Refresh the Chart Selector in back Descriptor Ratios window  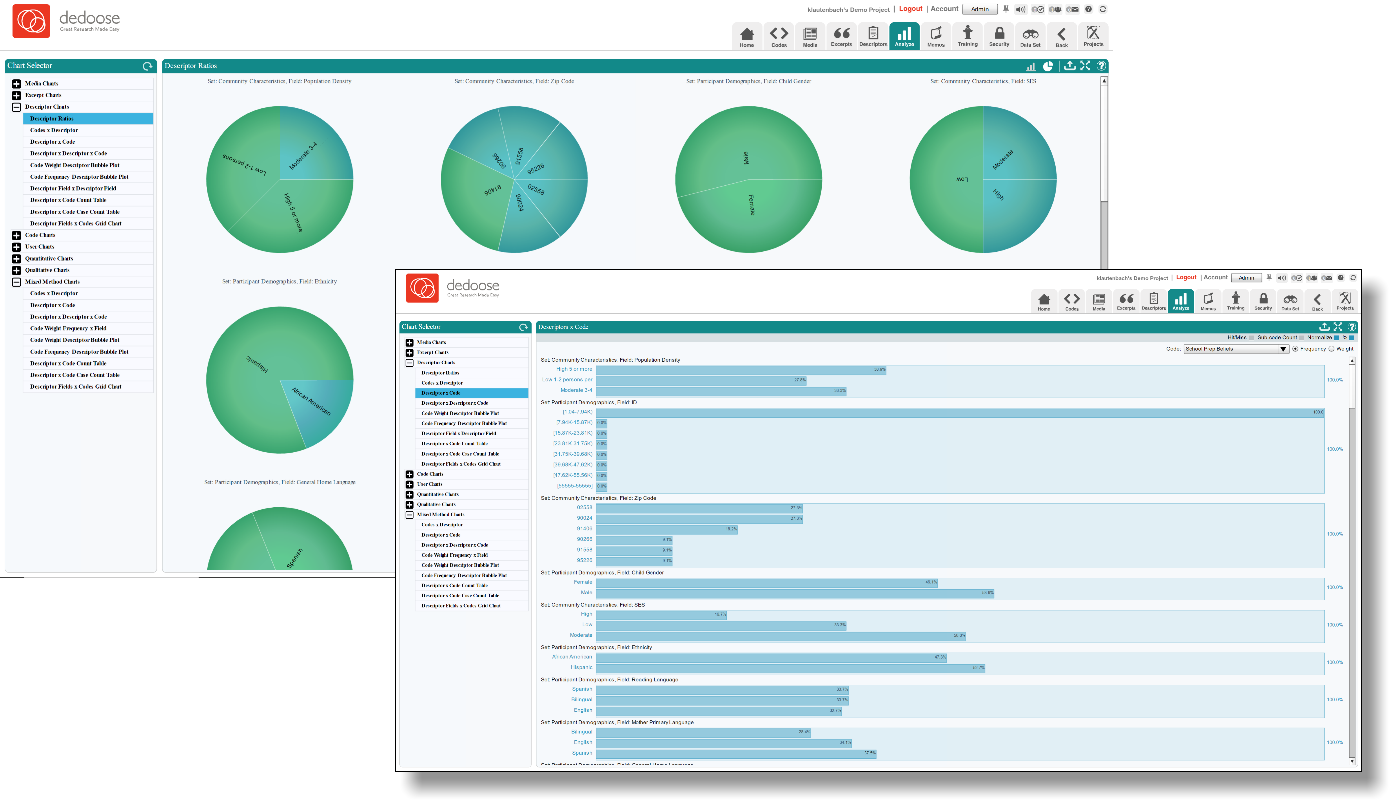(148, 66)
